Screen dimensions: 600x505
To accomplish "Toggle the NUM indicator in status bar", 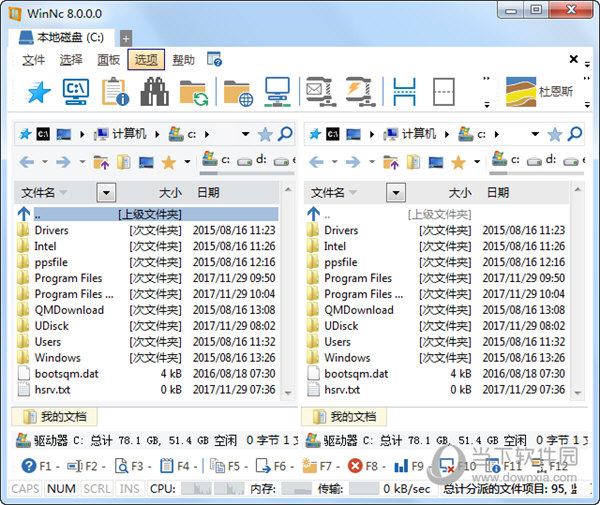I will coord(61,489).
